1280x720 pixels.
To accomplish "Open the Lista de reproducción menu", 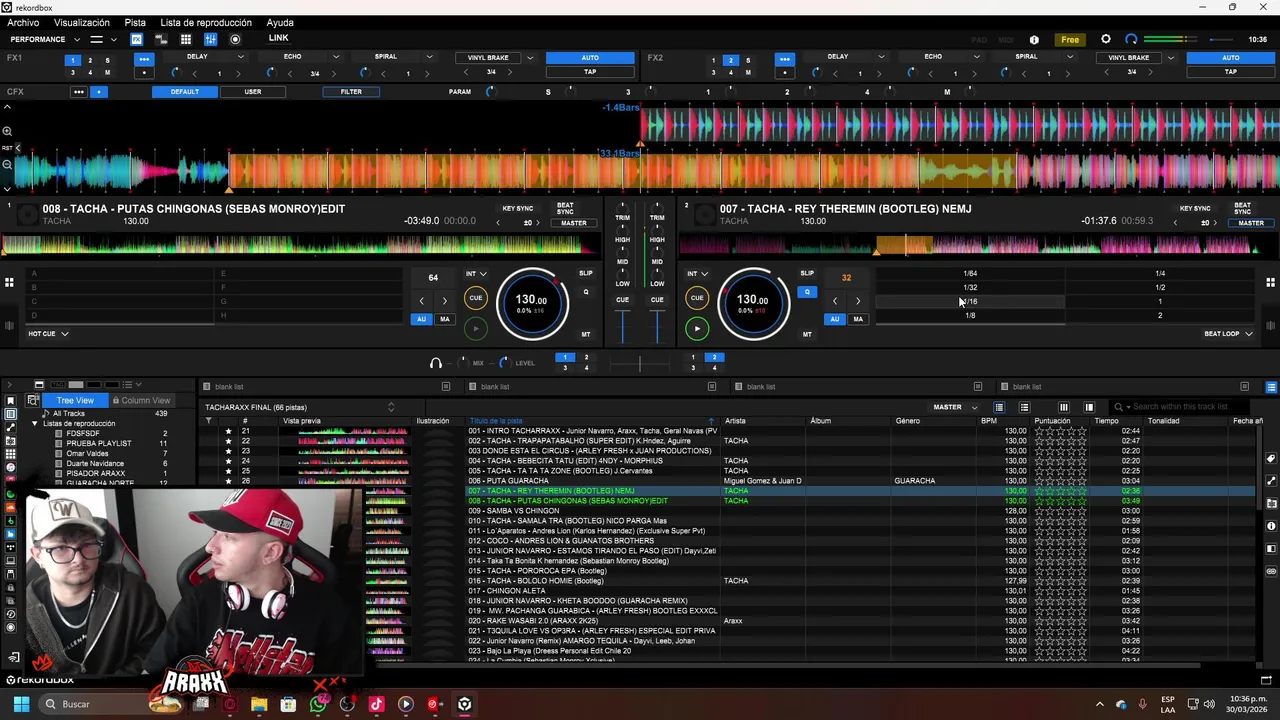I will 206,22.
